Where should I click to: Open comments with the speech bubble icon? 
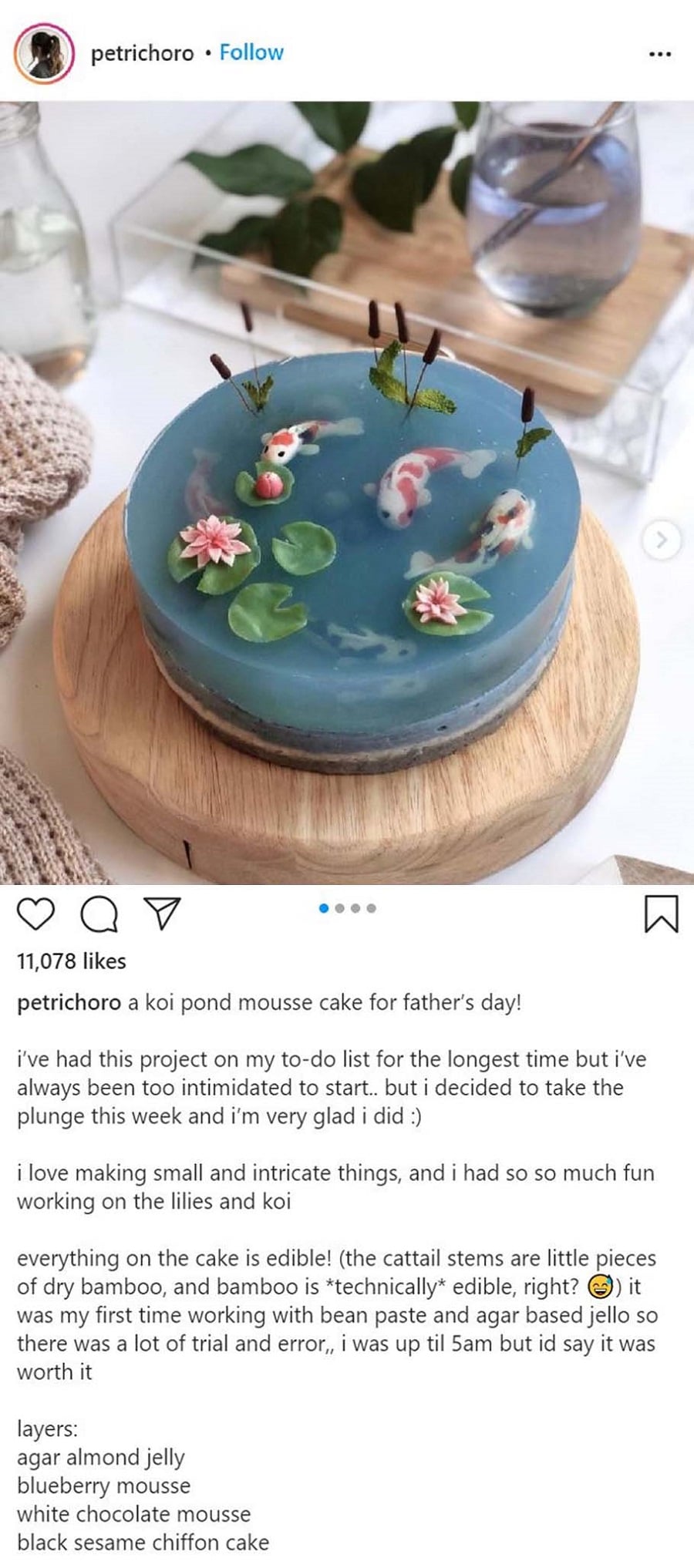pos(99,914)
